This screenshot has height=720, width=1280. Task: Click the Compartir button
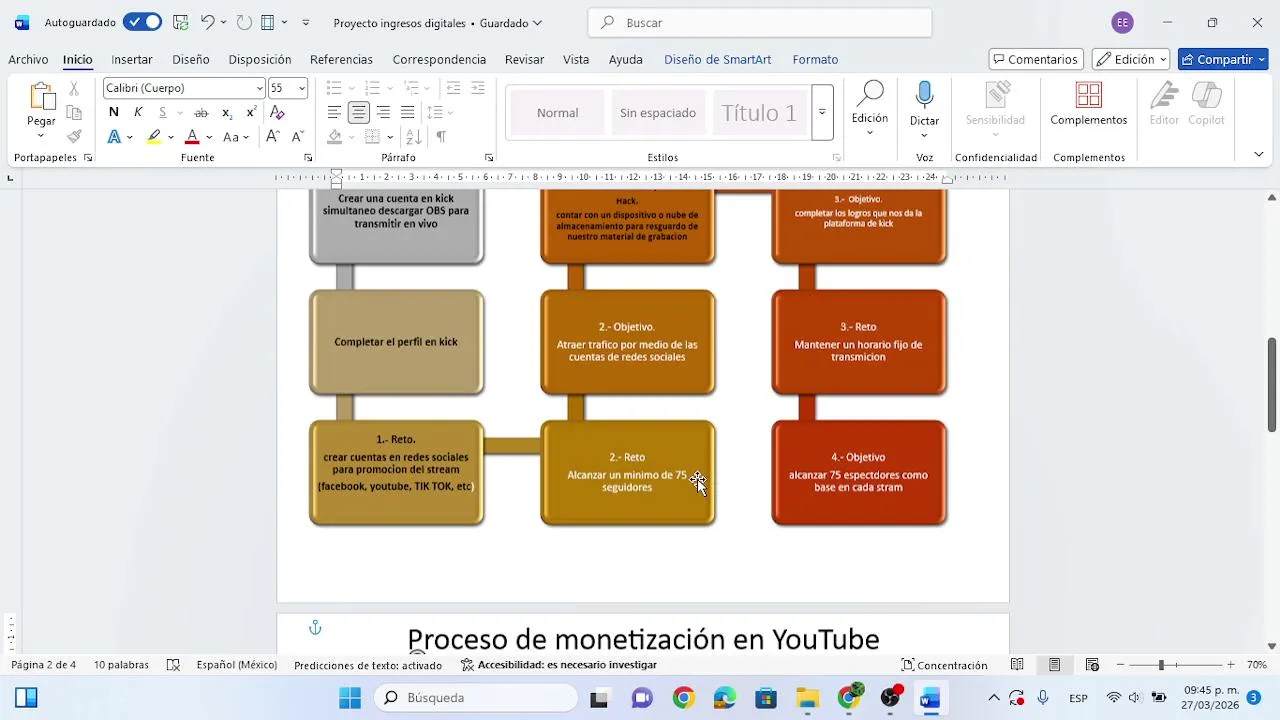(1224, 59)
